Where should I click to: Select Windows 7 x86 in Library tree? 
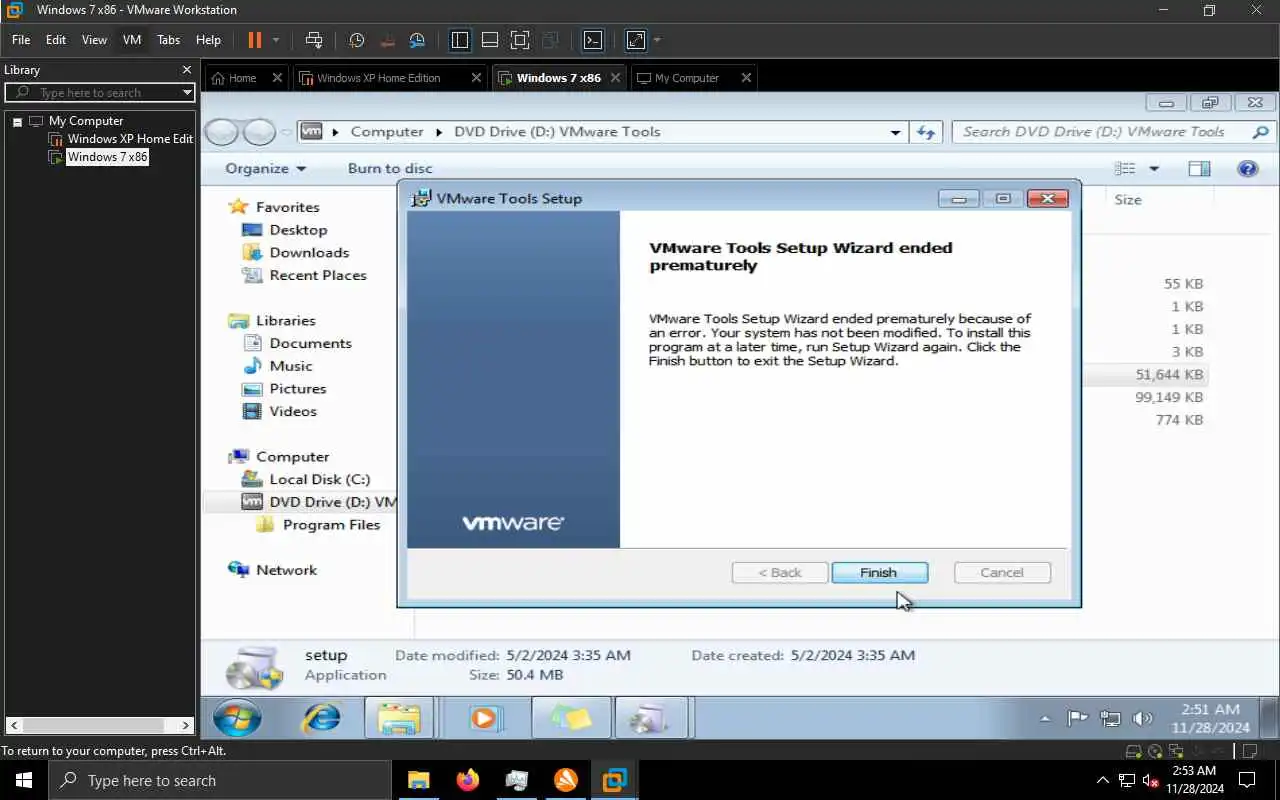coord(107,157)
